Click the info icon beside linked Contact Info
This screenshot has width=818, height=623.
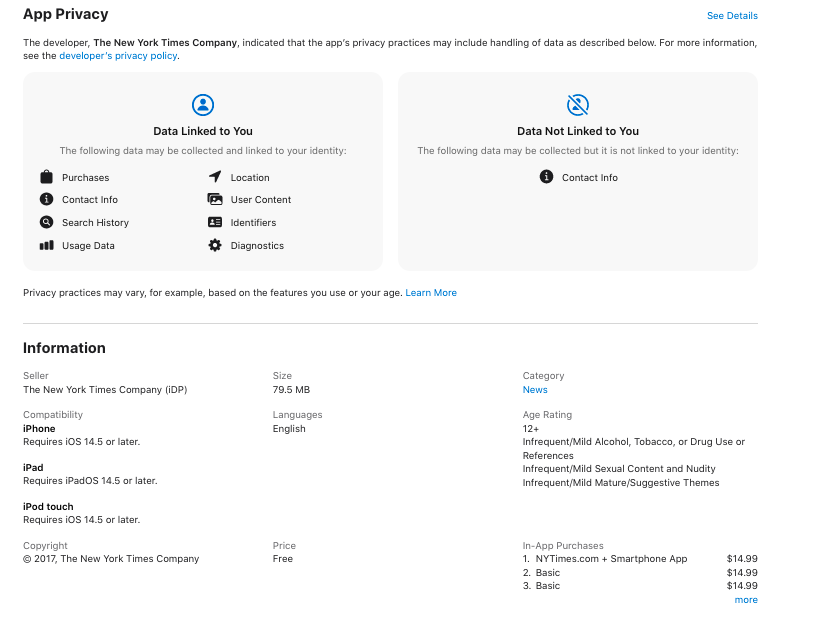click(46, 199)
